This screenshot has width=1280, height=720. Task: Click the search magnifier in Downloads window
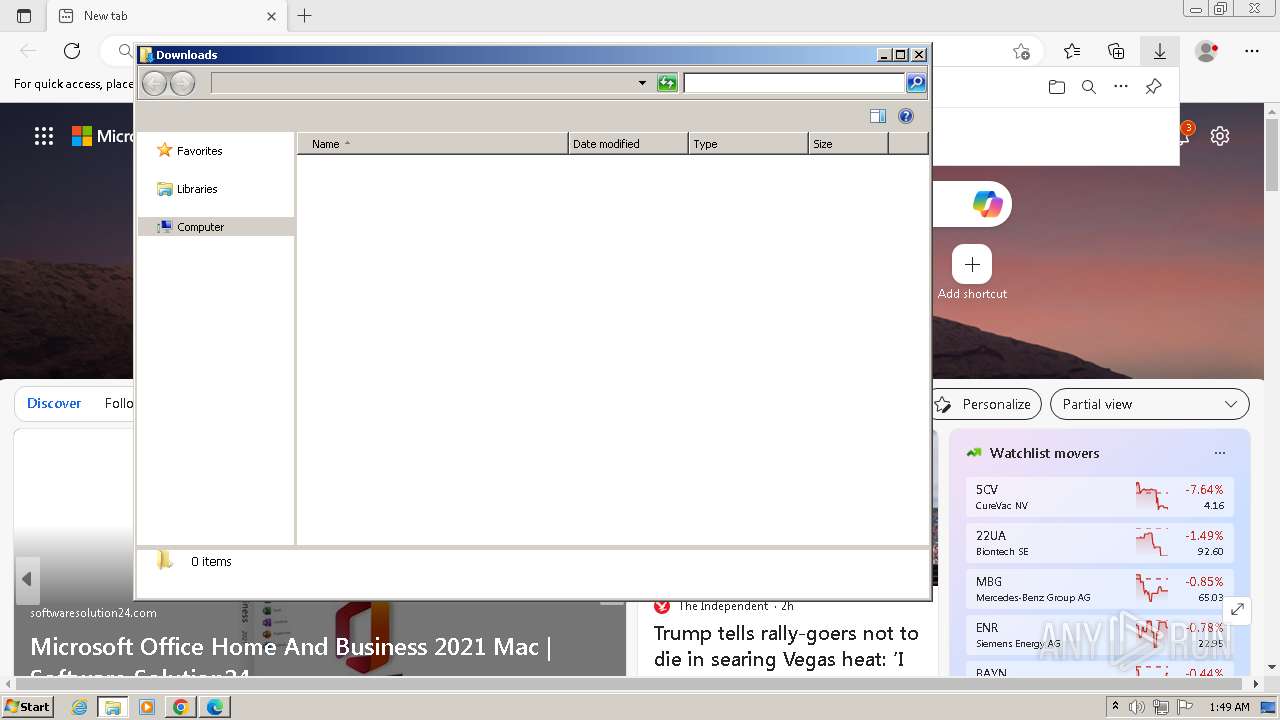[916, 83]
